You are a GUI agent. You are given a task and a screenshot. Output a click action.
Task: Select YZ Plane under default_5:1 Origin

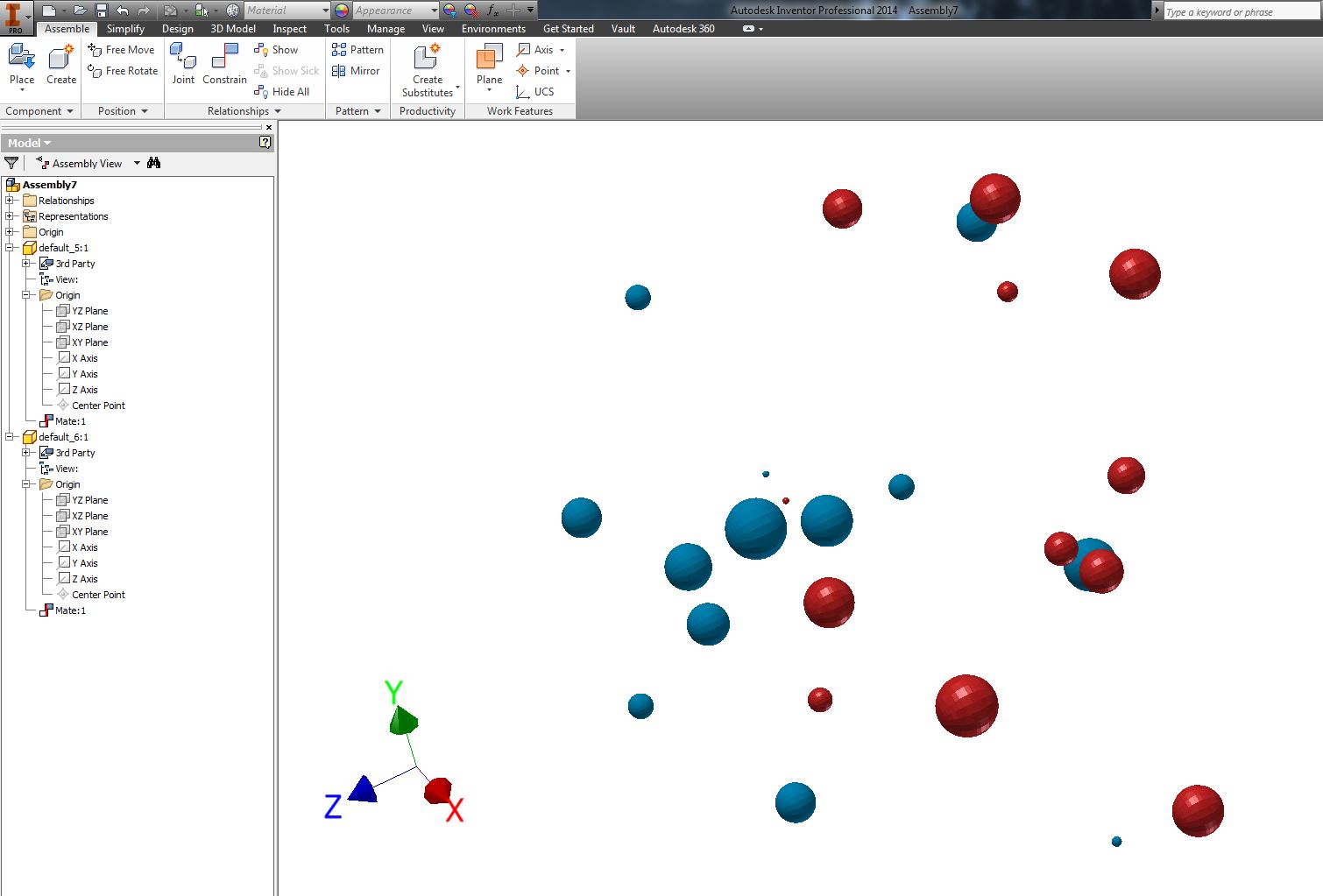(x=82, y=311)
